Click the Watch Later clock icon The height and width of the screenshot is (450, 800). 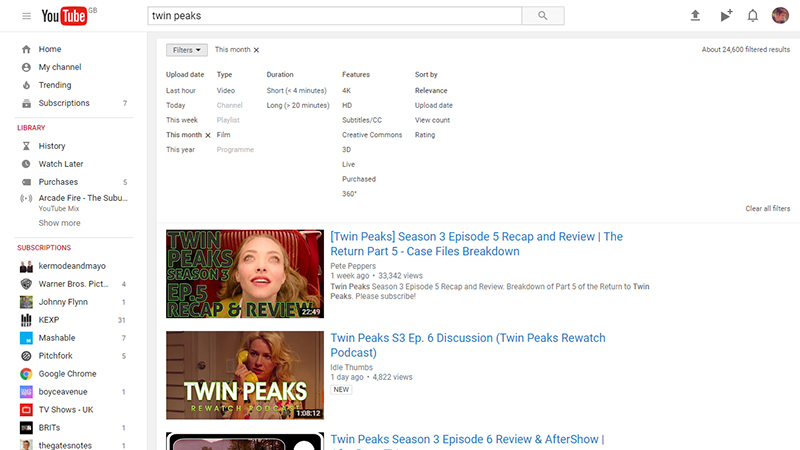27,164
